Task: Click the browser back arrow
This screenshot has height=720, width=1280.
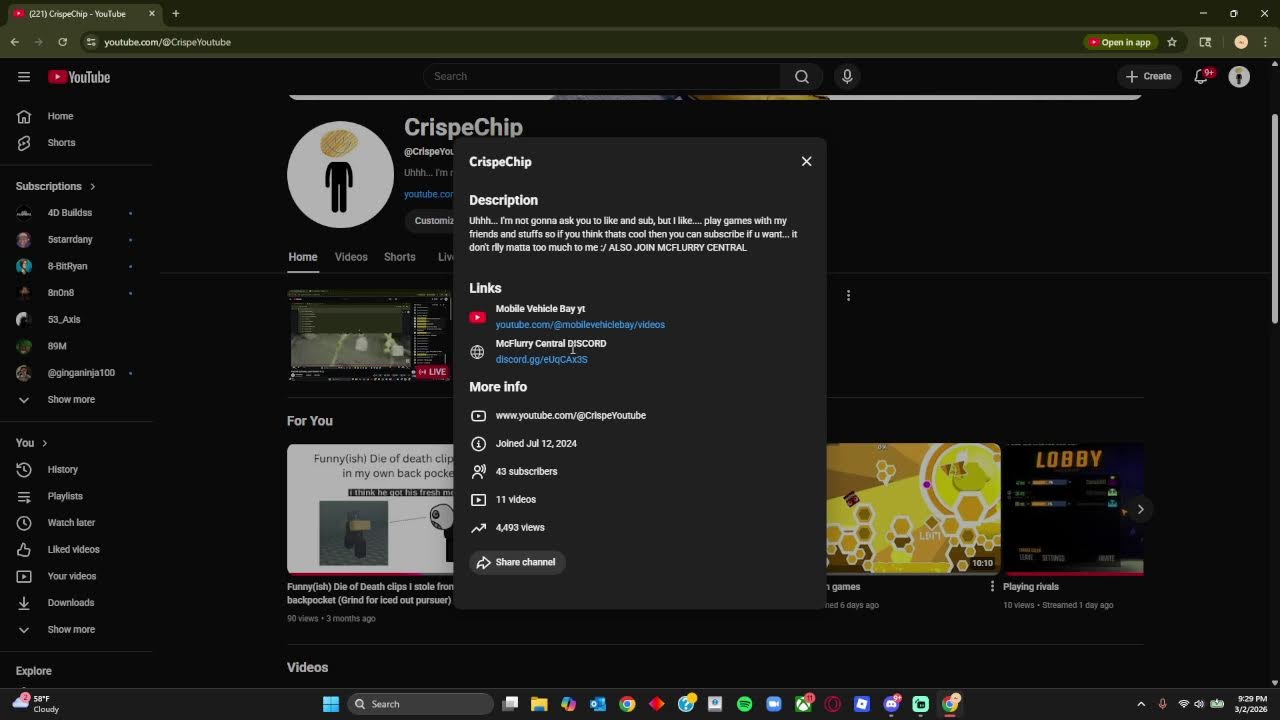Action: [x=15, y=42]
